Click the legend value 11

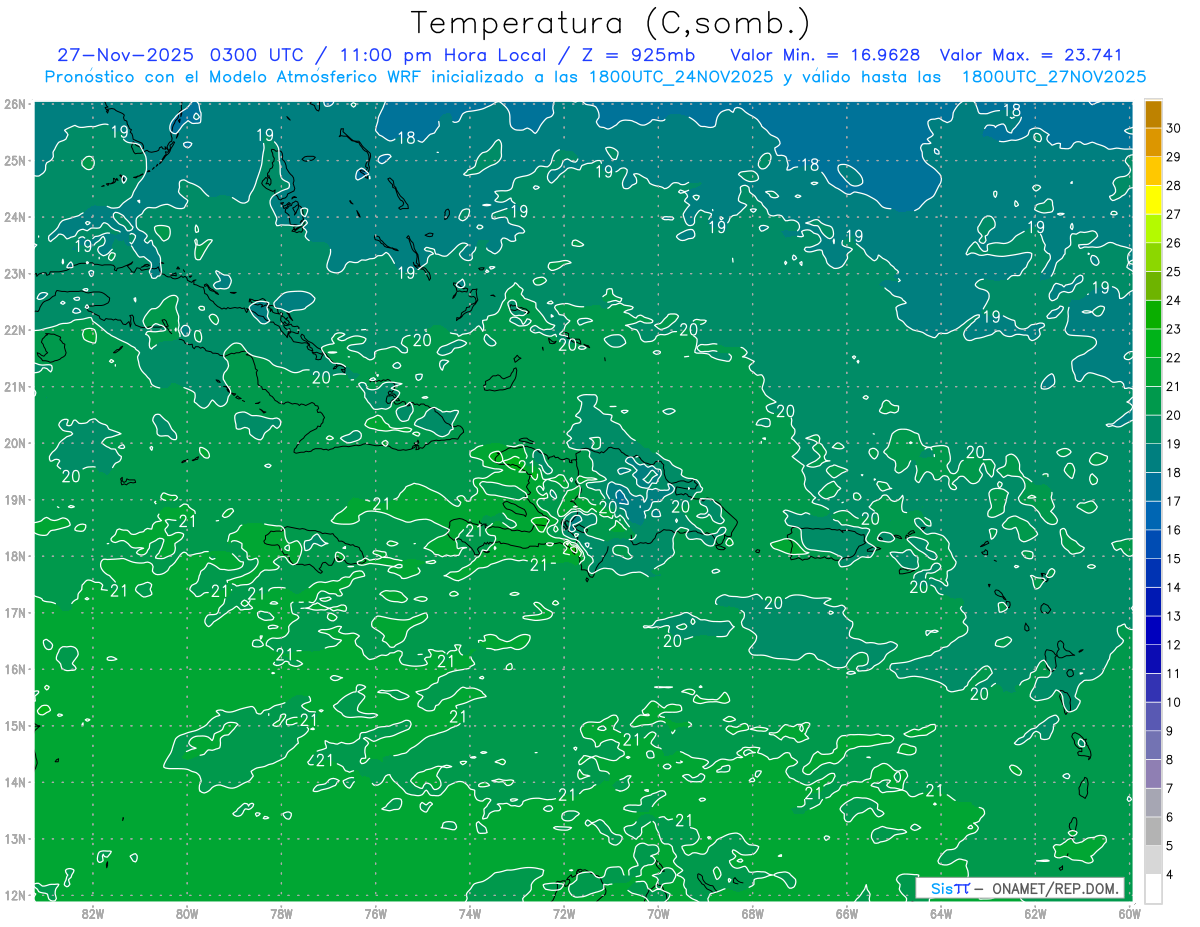[1174, 674]
